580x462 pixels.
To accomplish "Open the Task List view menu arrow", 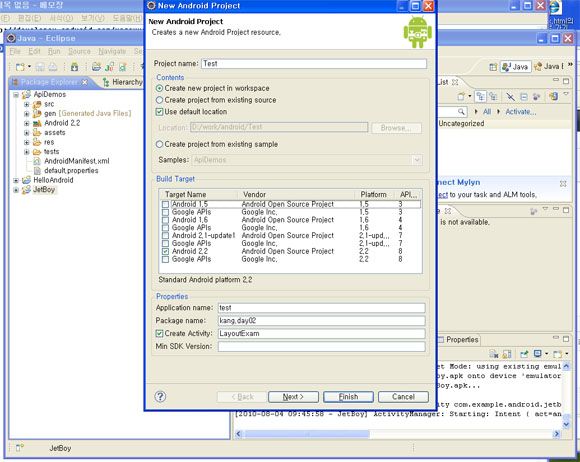I will click(566, 95).
